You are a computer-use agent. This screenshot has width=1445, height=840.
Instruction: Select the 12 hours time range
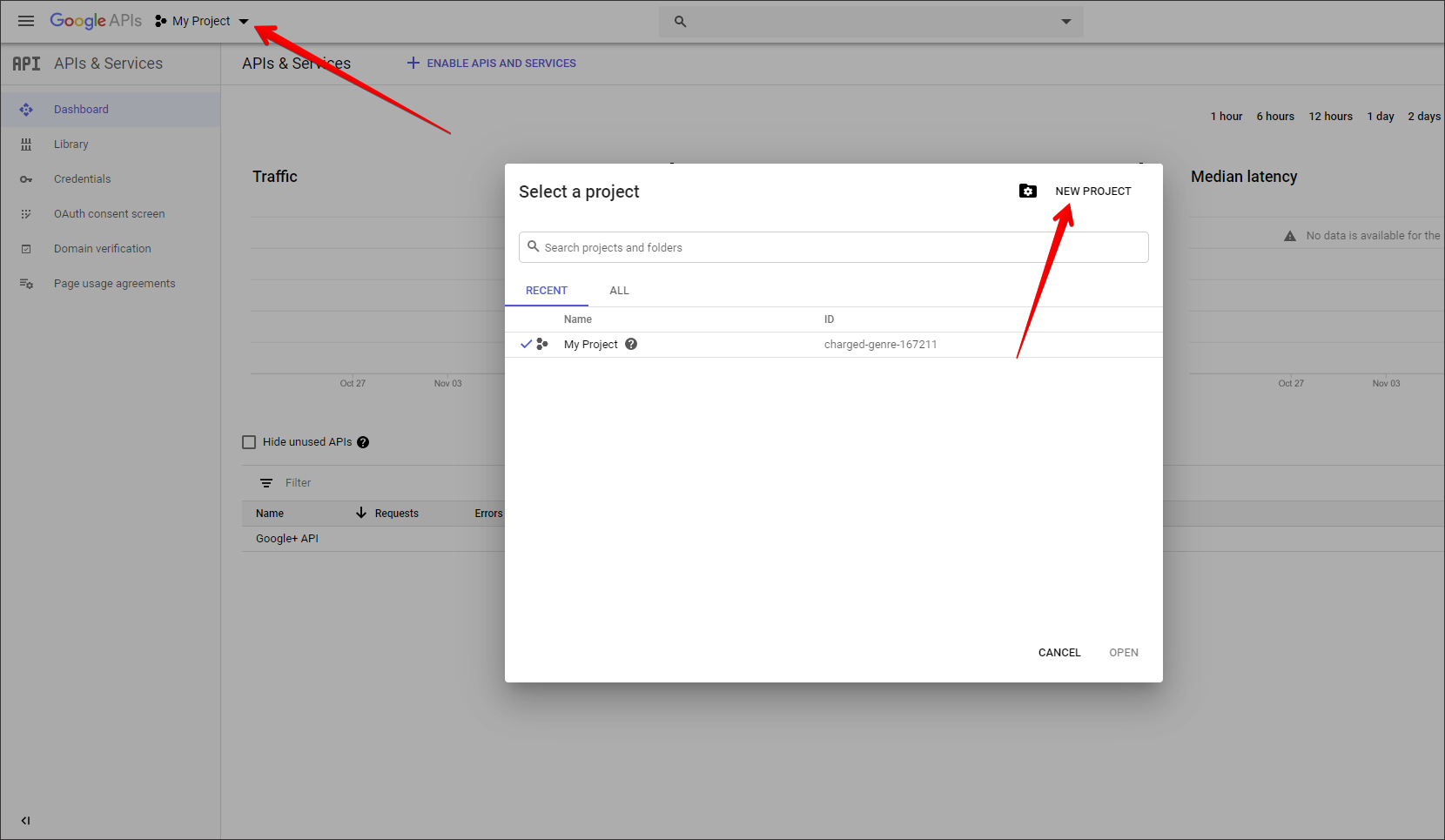pos(1330,117)
